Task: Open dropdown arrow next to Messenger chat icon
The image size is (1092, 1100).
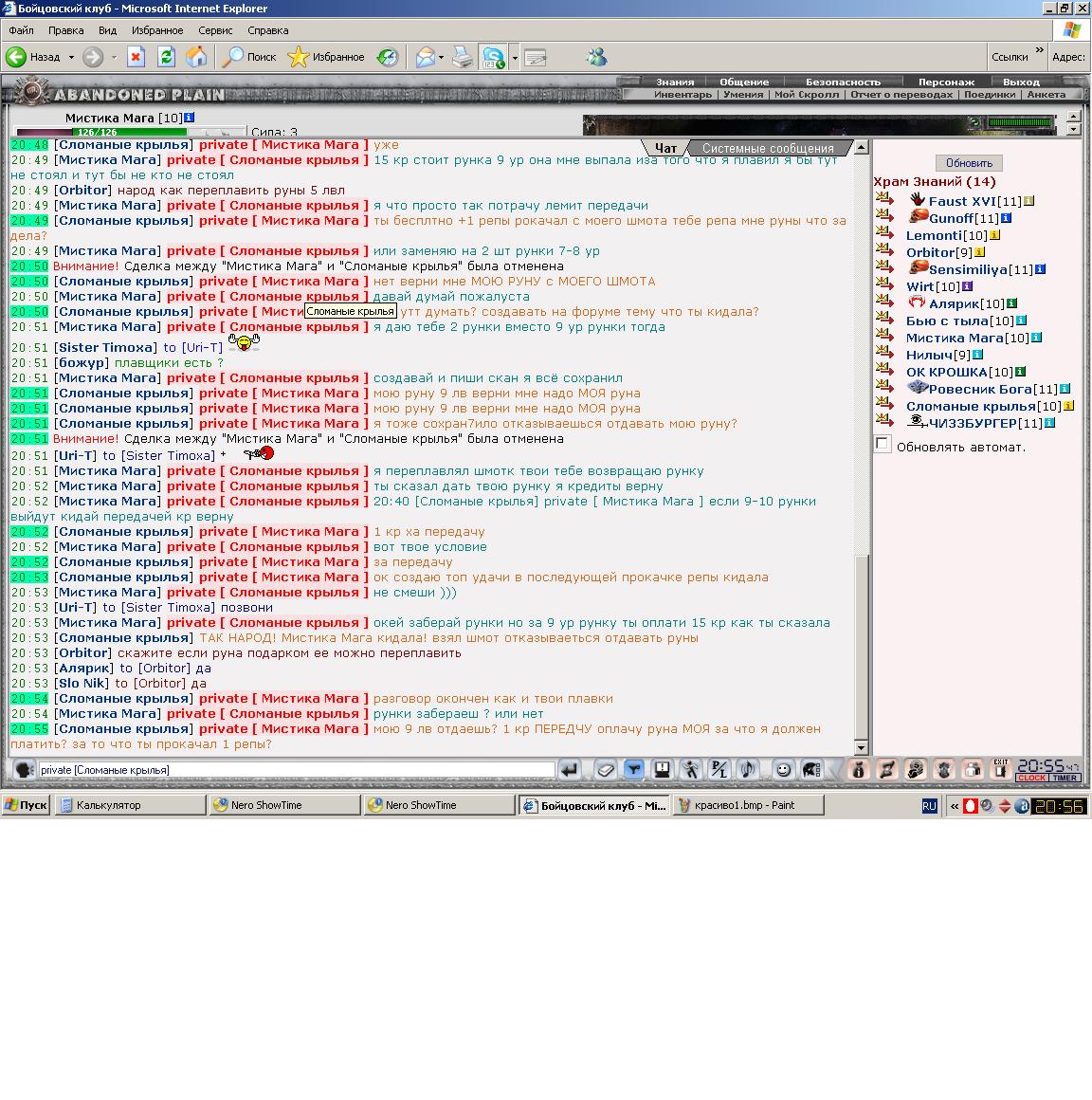Action: pyautogui.click(x=515, y=57)
